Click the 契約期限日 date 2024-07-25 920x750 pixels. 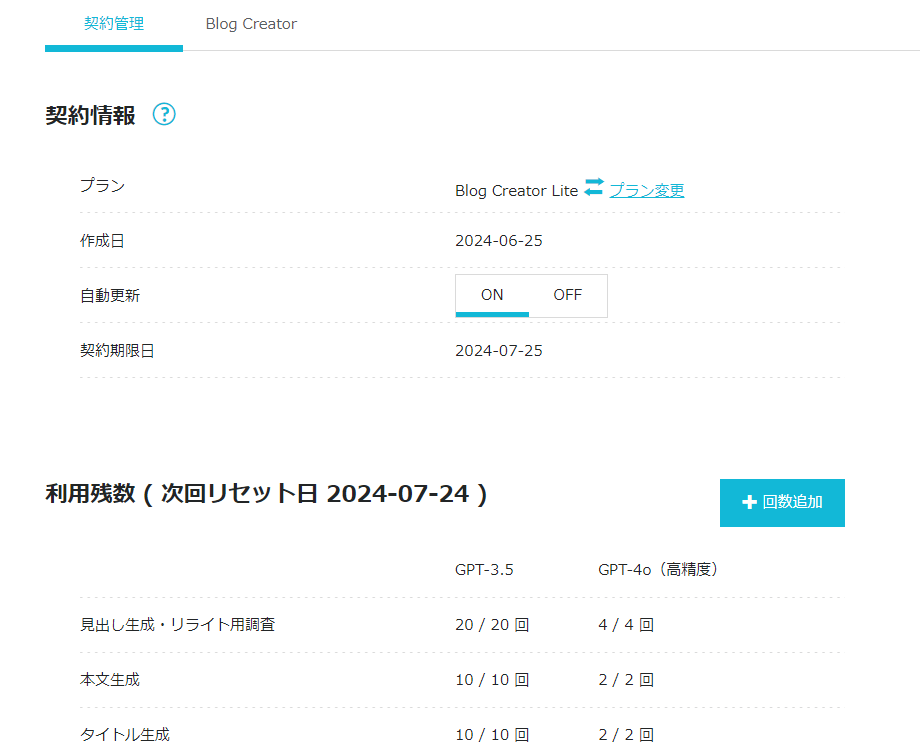(x=499, y=351)
